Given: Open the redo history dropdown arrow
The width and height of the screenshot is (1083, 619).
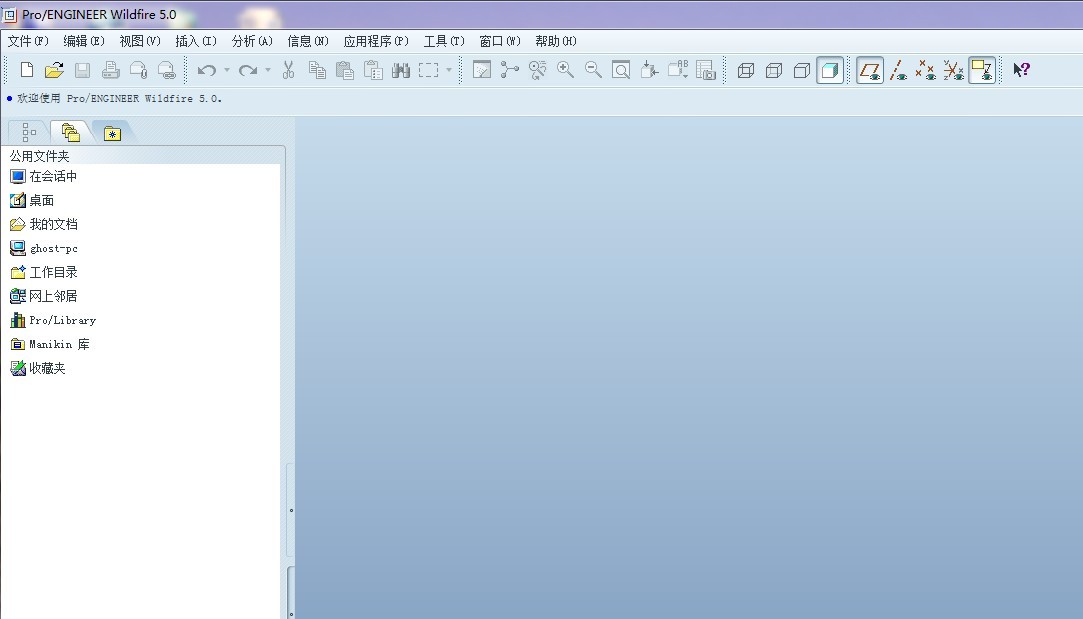Looking at the screenshot, I should click(x=268, y=70).
